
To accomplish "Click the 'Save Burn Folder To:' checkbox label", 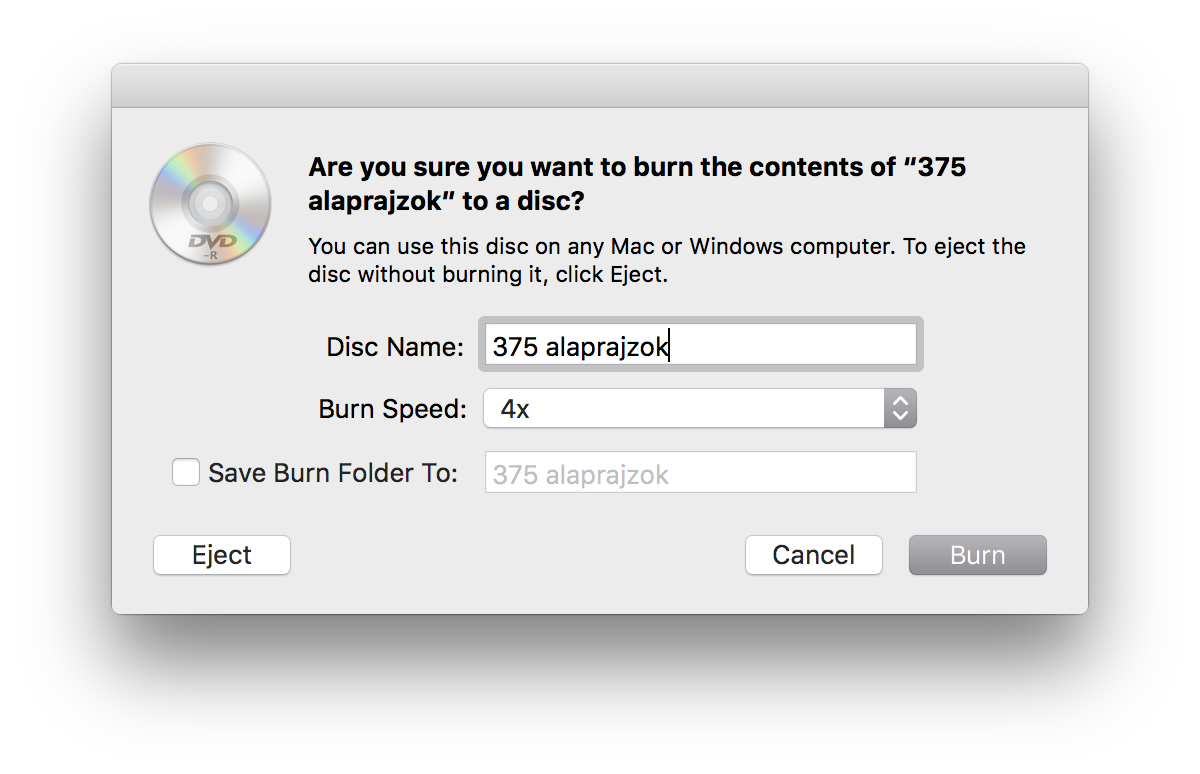I will coord(333,473).
